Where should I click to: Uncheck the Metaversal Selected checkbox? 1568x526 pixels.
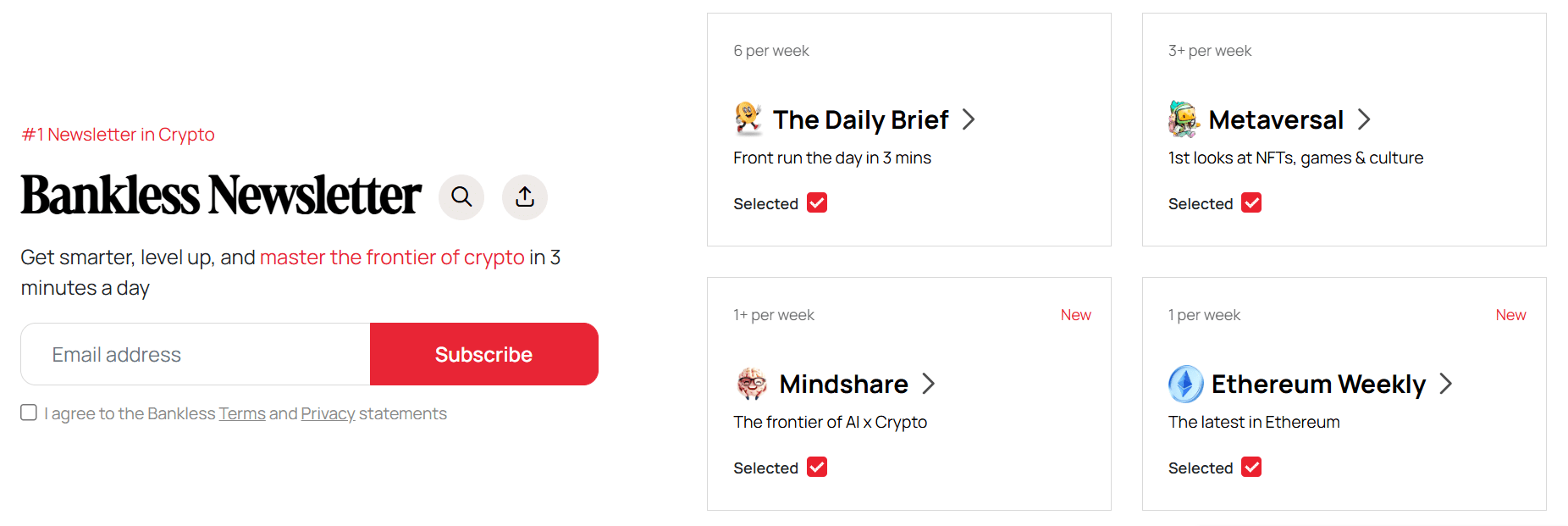tap(1251, 203)
